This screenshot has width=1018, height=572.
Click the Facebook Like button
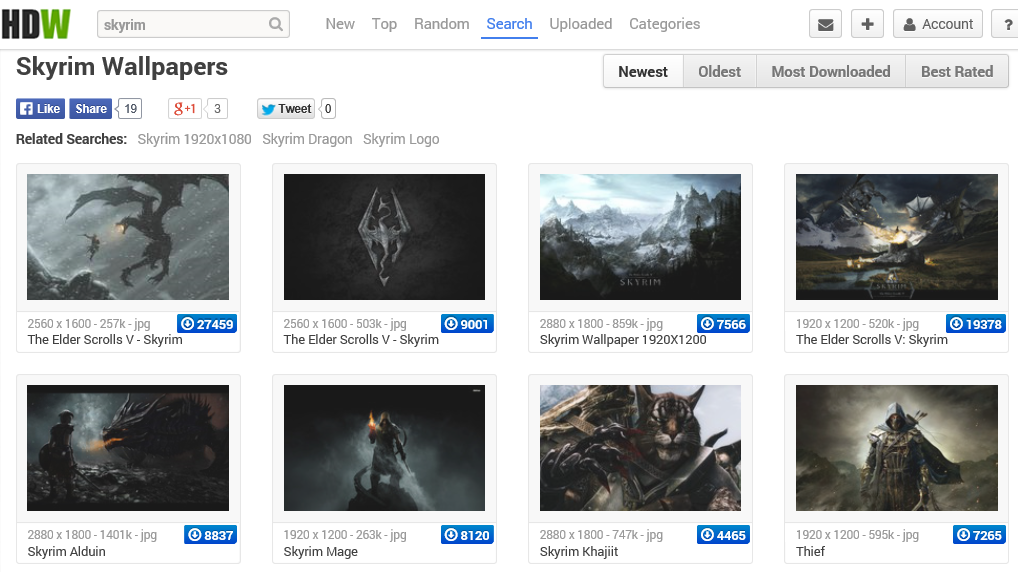[x=40, y=109]
